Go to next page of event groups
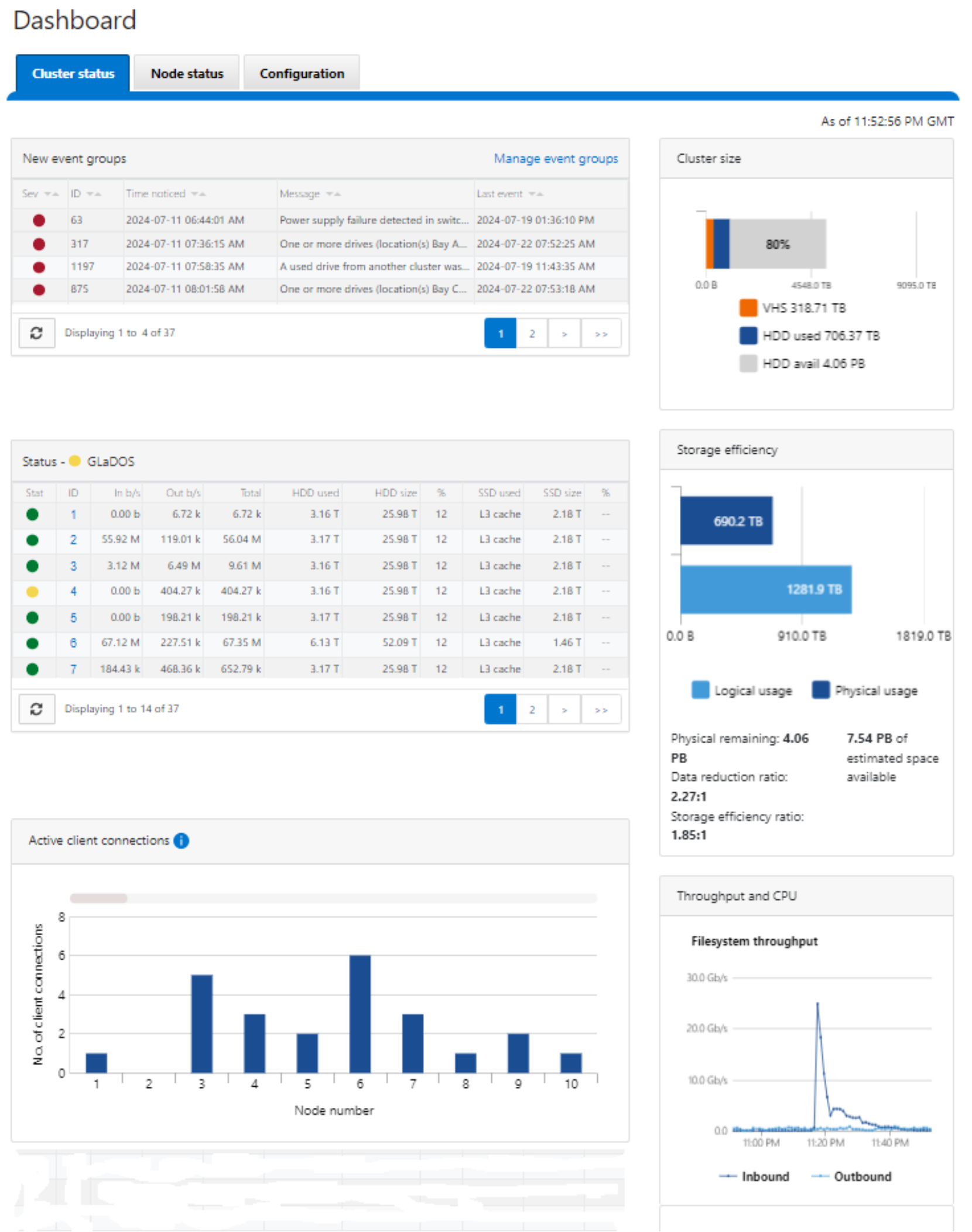Viewport: 972px width, 1232px height. [x=564, y=333]
